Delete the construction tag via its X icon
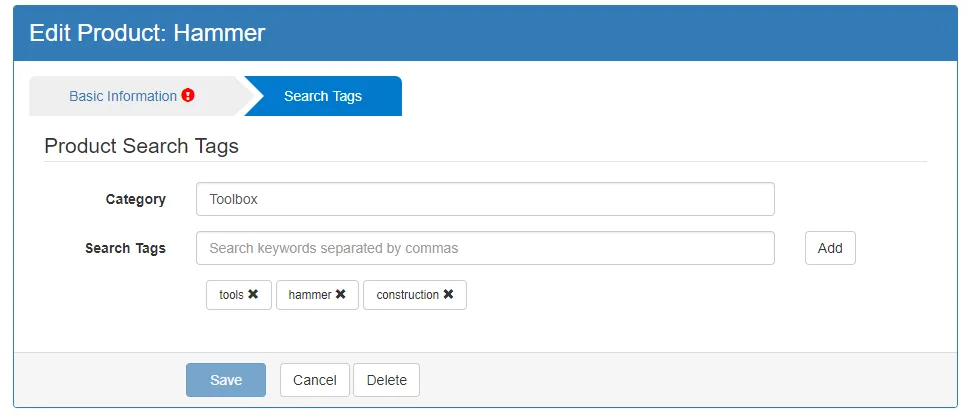The height and width of the screenshot is (418, 970). coord(448,295)
